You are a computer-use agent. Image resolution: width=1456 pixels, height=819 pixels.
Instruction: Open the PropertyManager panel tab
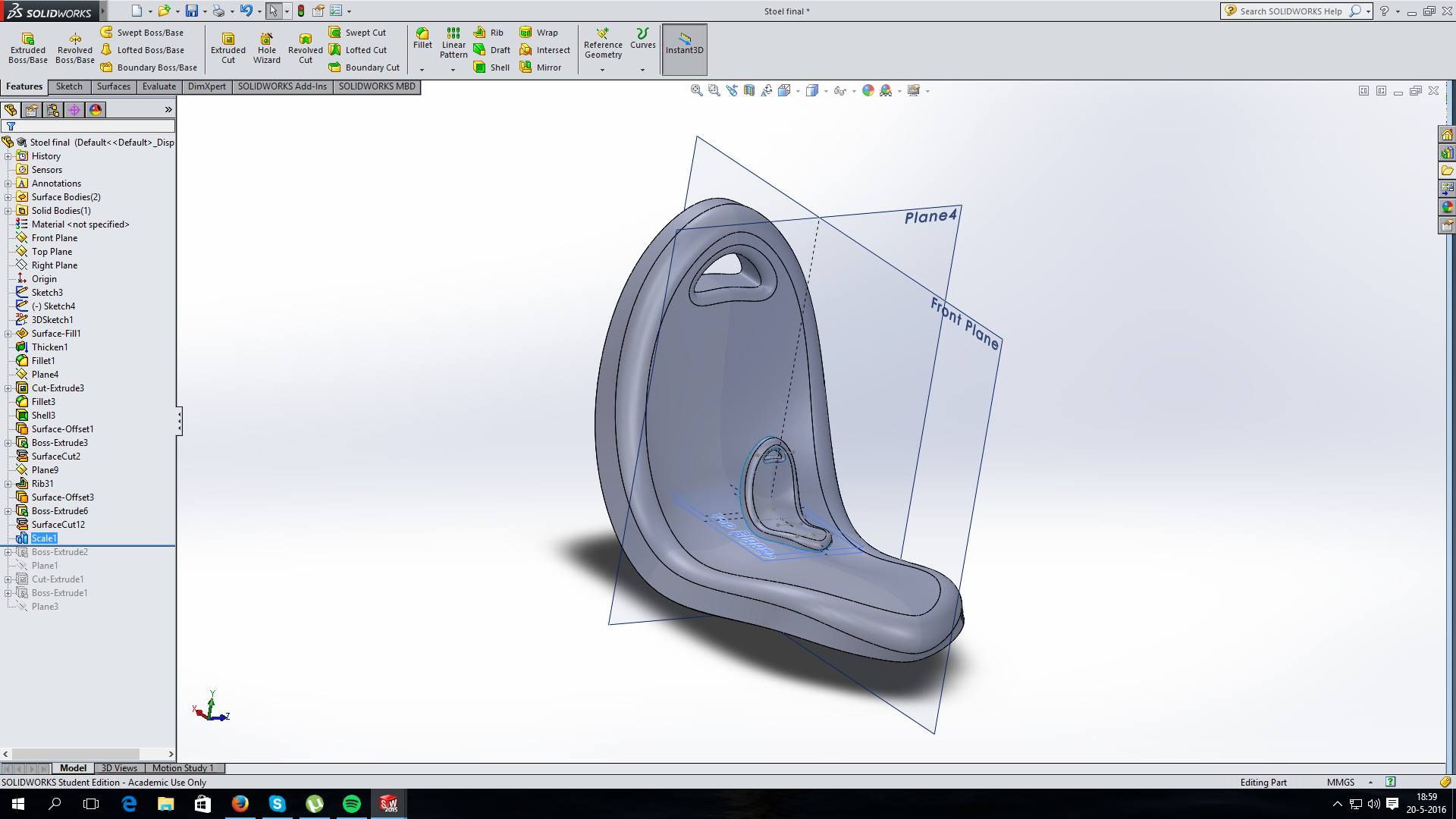32,110
